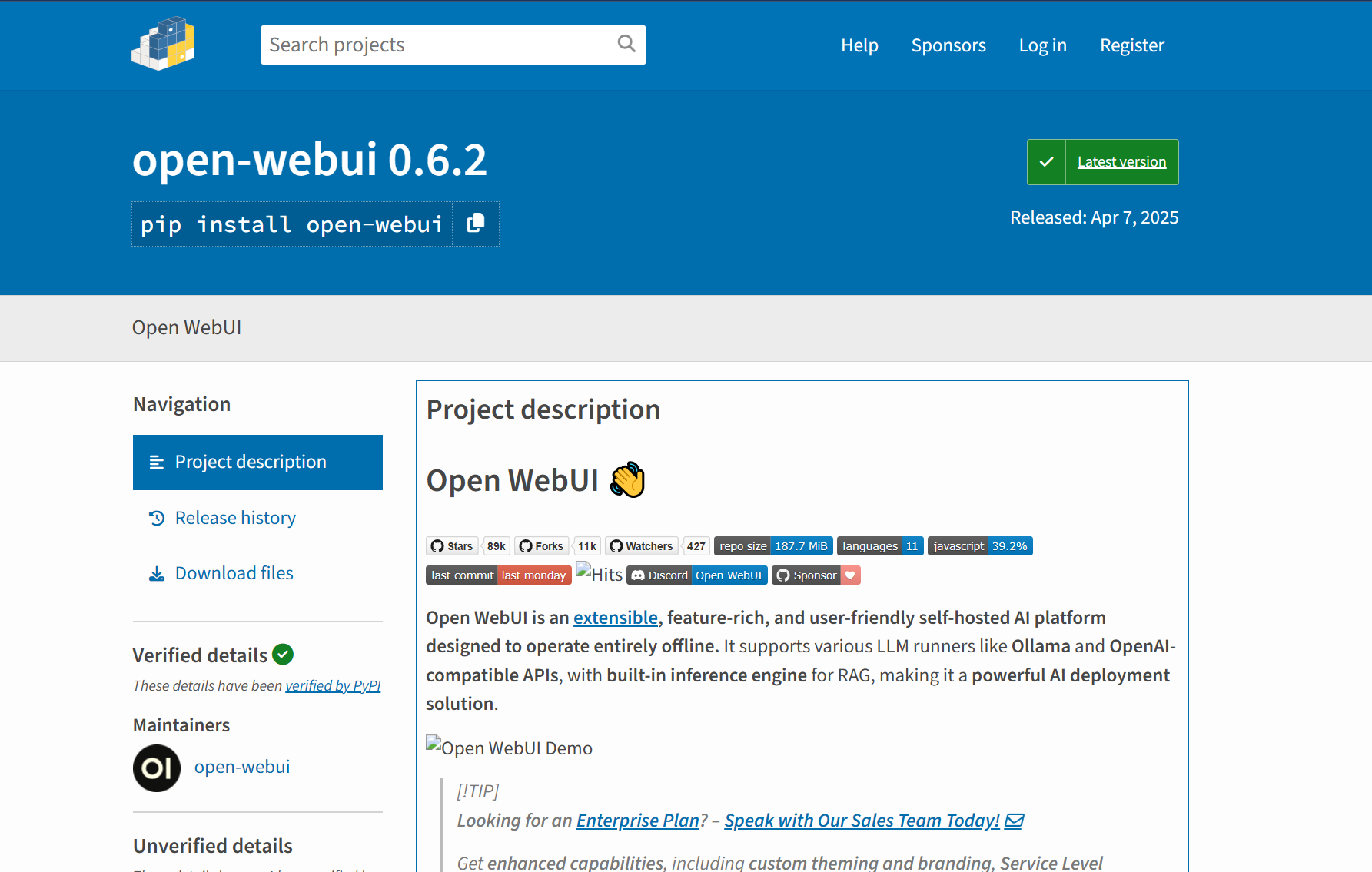The image size is (1372, 872).
Task: Open the open-webui maintainer profile link
Action: coord(242,767)
